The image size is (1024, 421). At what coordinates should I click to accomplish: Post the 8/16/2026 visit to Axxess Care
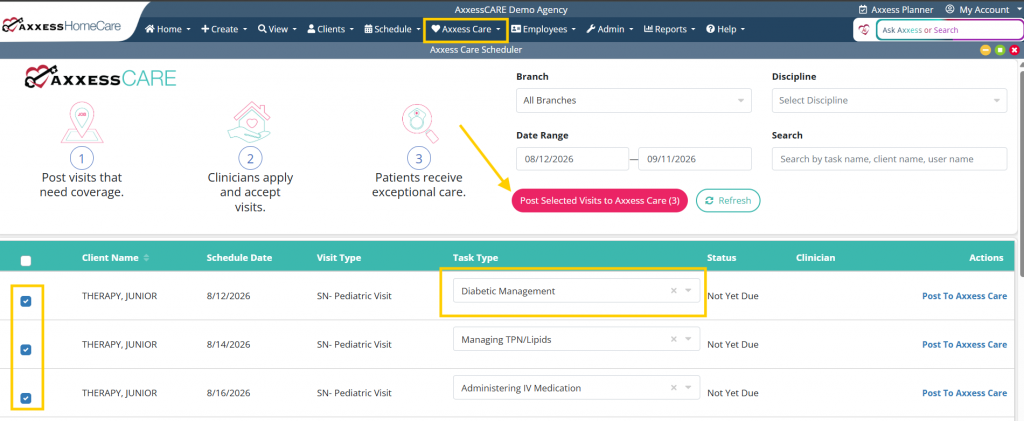coord(965,393)
